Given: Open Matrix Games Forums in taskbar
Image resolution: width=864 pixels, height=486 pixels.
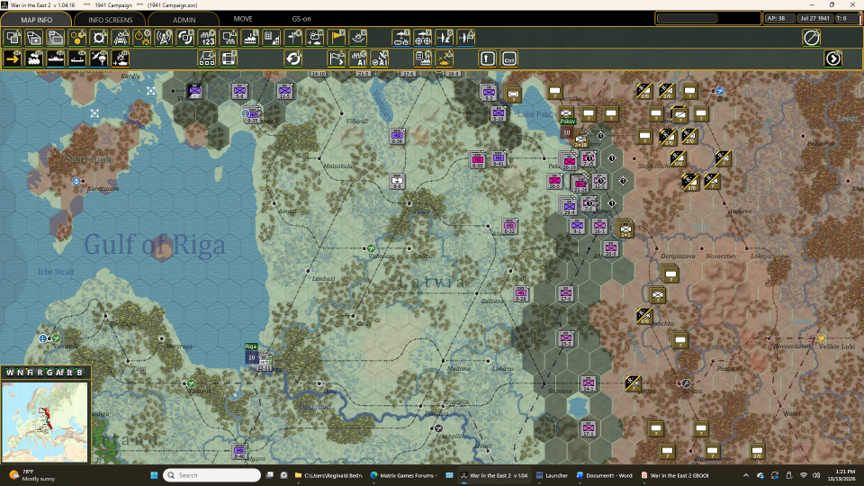Looking at the screenshot, I should click(404, 475).
